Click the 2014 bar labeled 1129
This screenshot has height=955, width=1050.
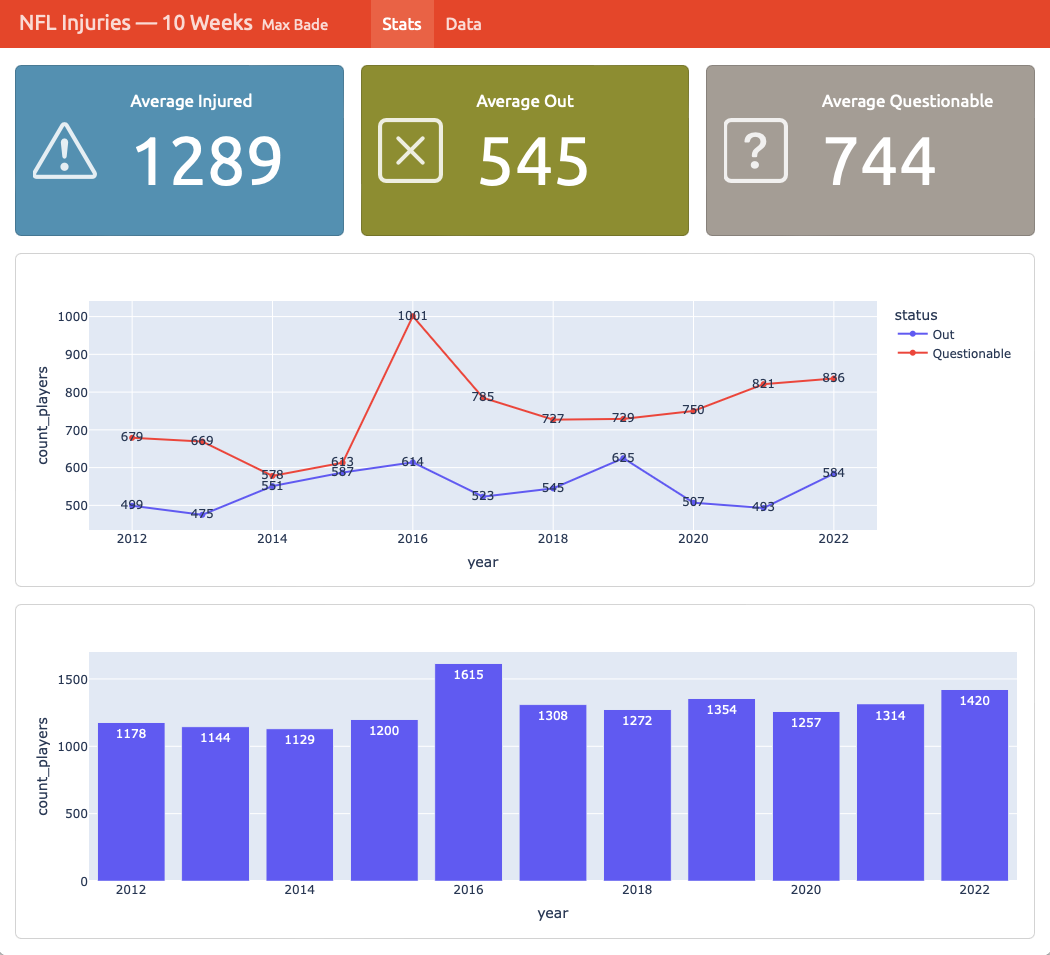tap(299, 804)
